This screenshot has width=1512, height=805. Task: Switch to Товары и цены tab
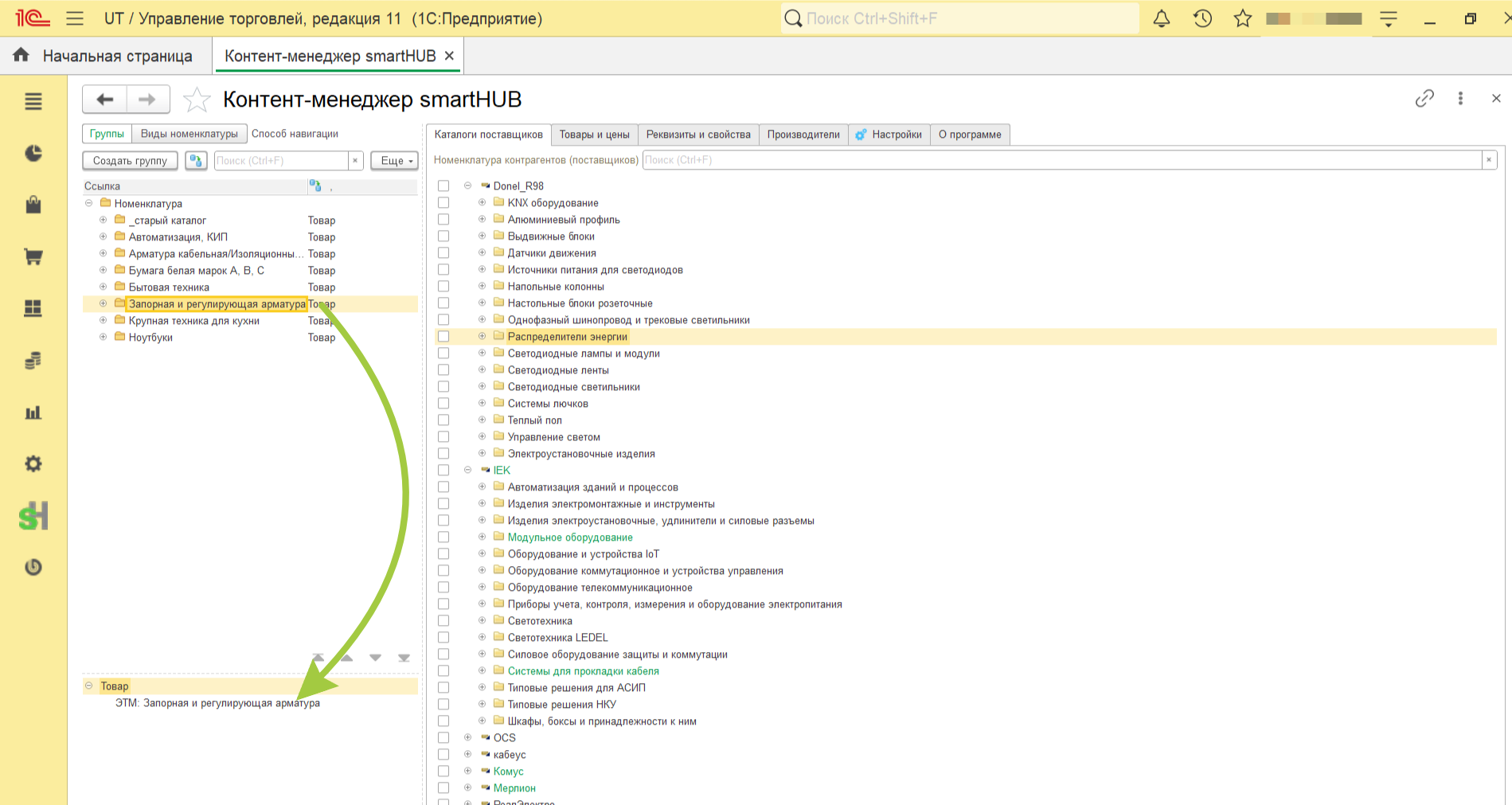point(594,135)
